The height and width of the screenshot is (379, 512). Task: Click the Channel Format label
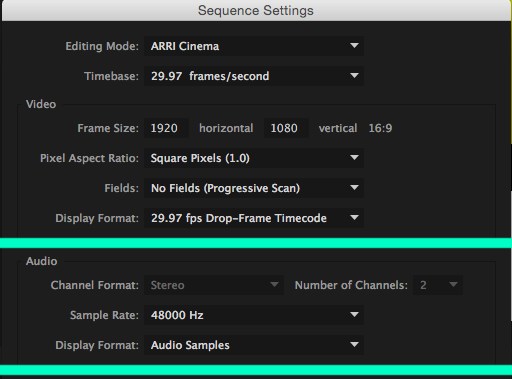point(95,285)
